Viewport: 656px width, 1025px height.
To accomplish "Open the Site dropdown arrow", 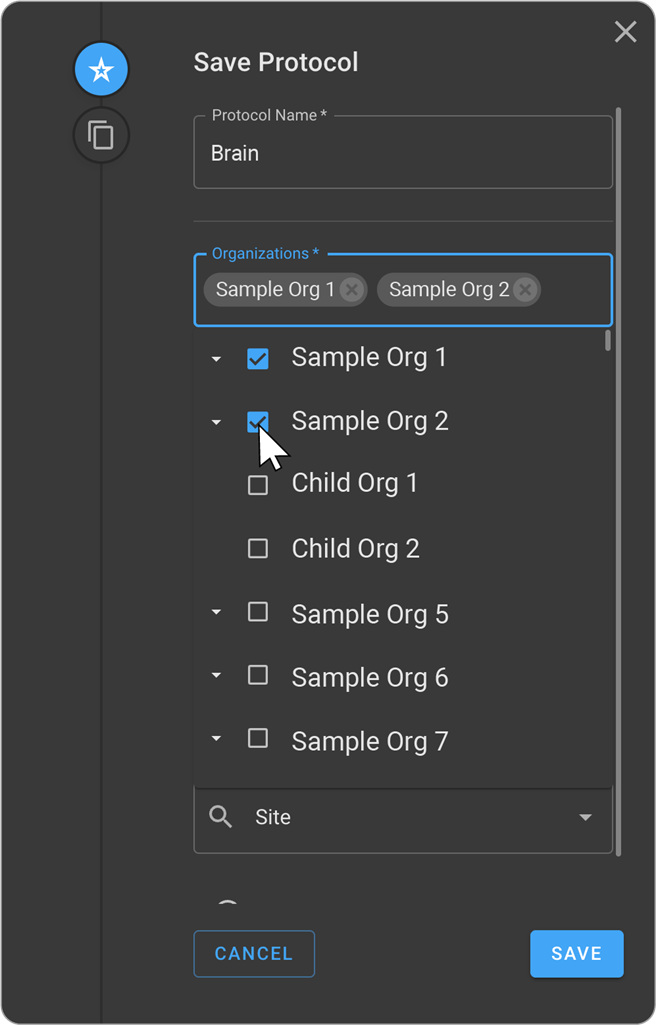I will click(586, 818).
